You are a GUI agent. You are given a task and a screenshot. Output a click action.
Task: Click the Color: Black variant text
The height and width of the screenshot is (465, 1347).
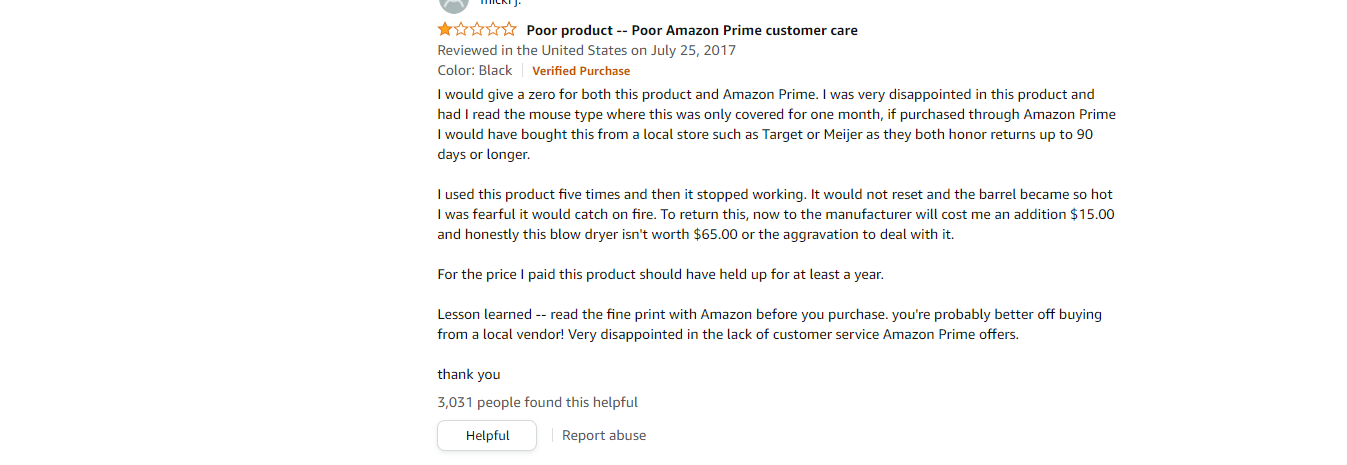475,70
